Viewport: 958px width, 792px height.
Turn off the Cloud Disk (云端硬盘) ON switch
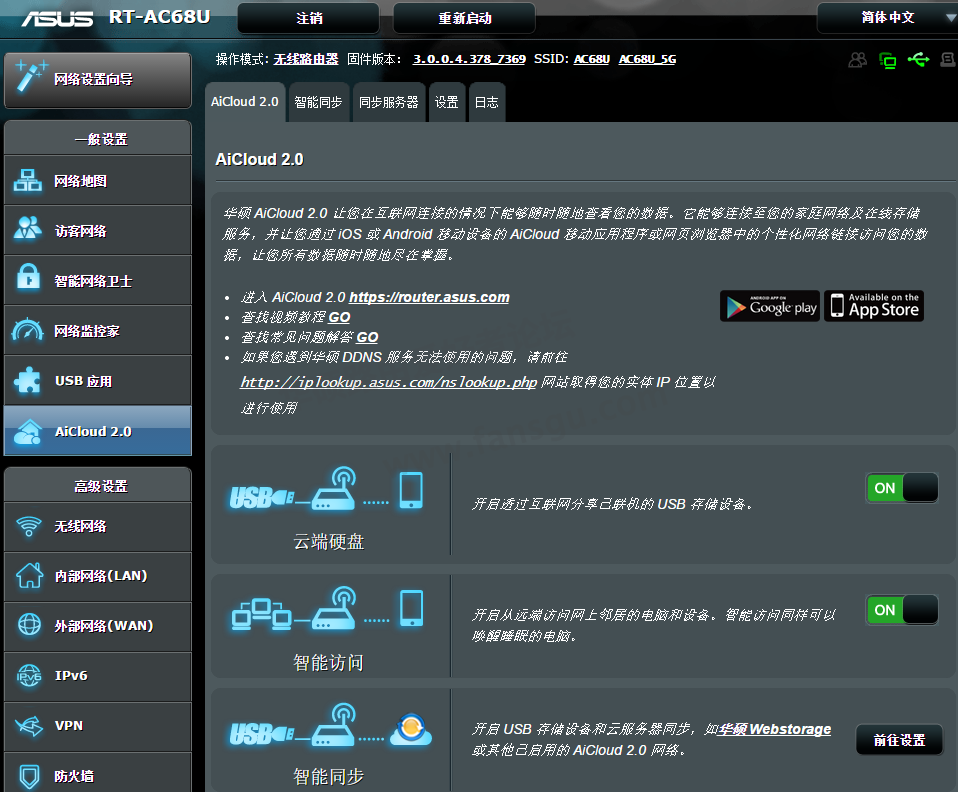click(902, 488)
